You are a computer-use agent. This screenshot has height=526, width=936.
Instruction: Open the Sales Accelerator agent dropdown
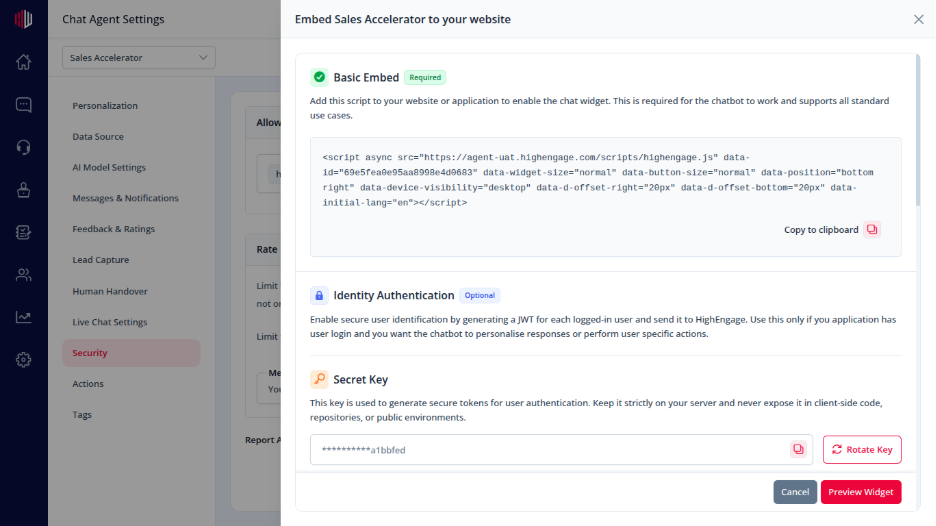pyautogui.click(x=138, y=58)
